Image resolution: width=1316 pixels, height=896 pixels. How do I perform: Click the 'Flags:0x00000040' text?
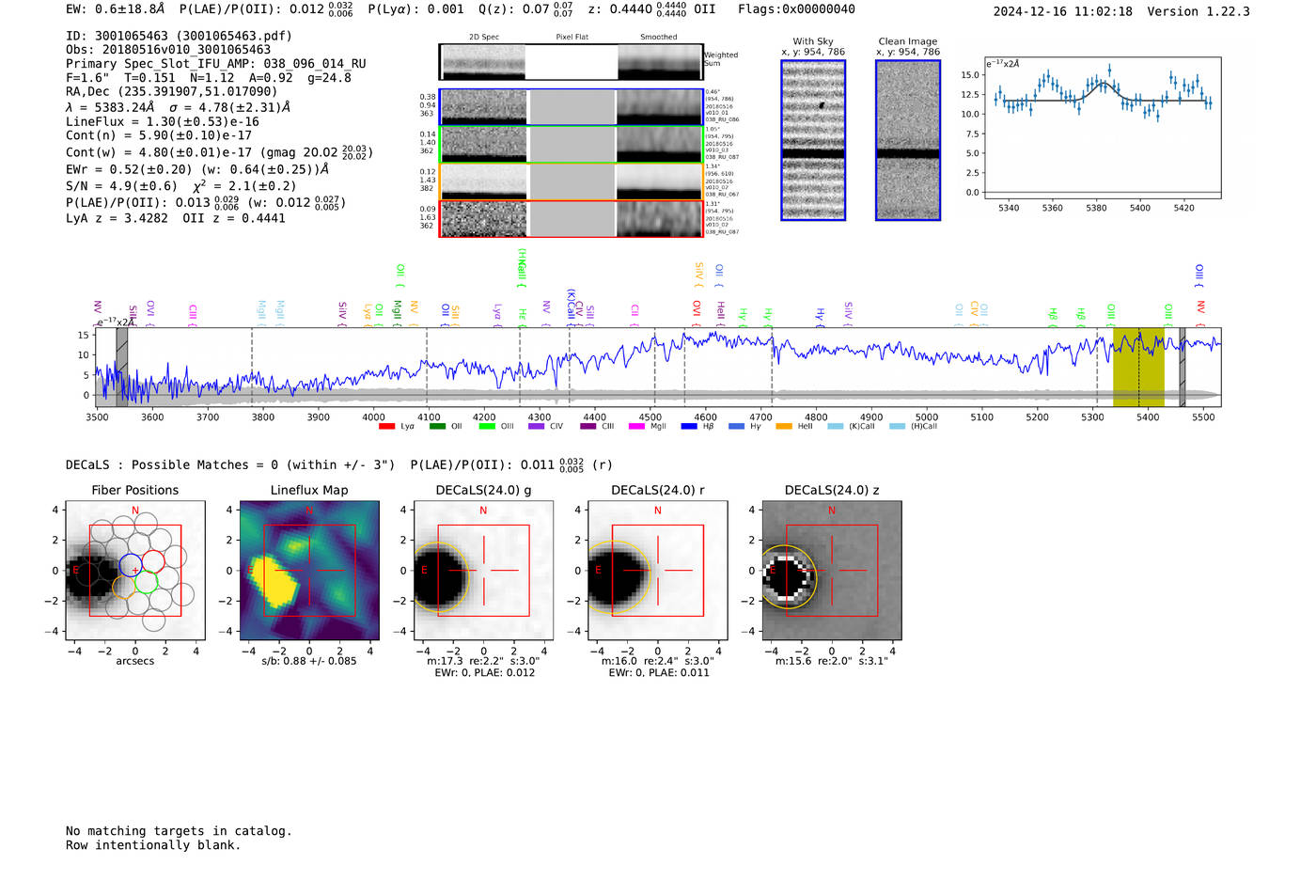(x=796, y=9)
